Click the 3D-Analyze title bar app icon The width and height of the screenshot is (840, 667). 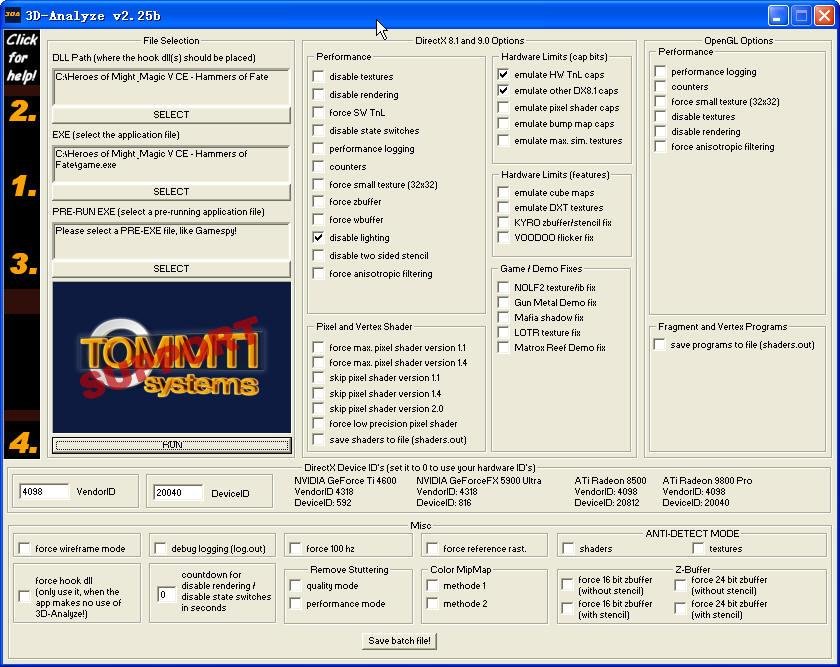coord(13,15)
